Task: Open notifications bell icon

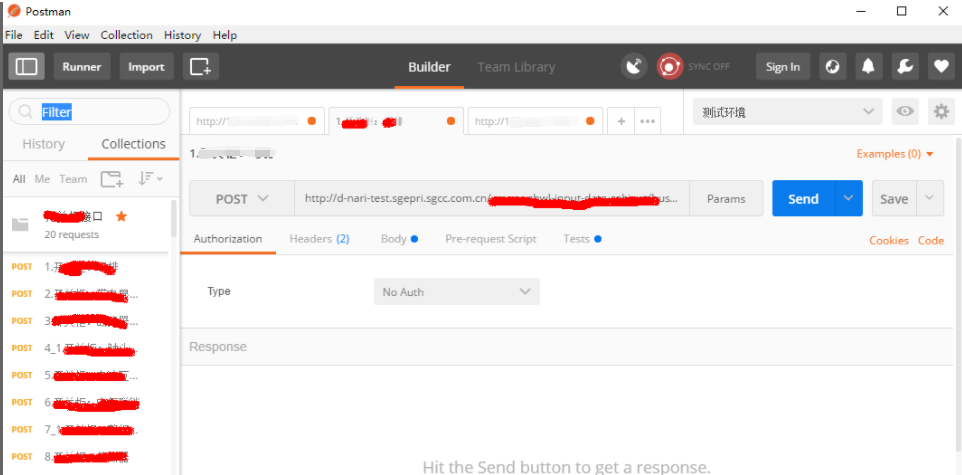Action: tap(868, 66)
